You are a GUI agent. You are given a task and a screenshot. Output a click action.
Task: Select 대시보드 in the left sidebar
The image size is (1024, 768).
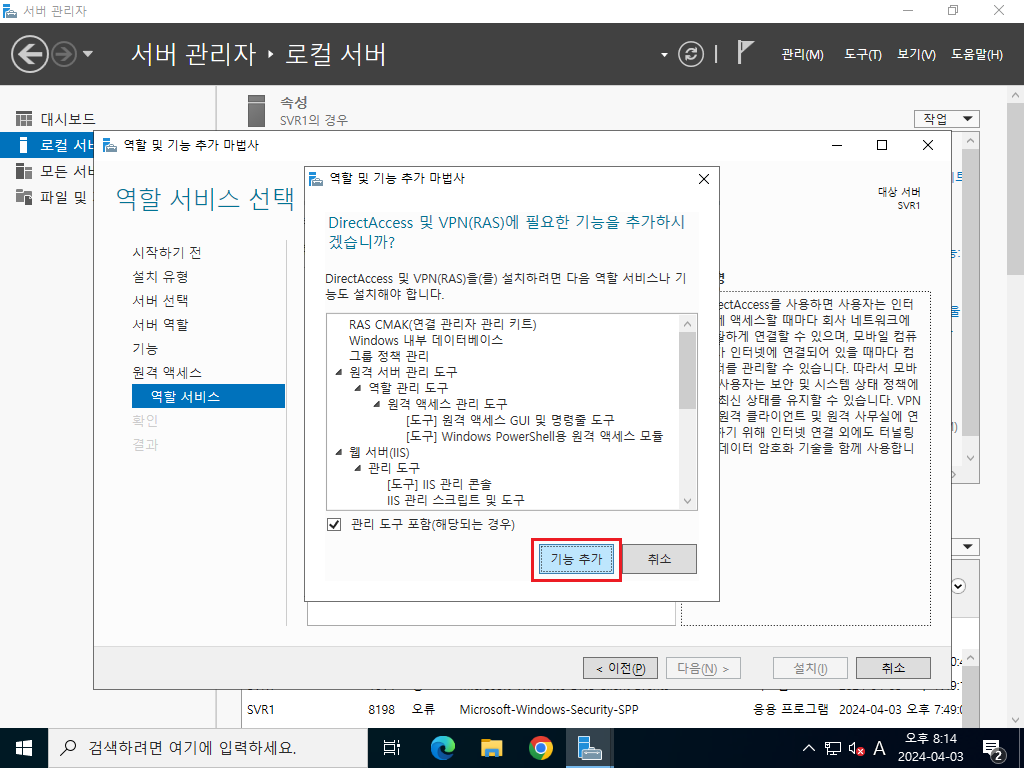(x=68, y=119)
